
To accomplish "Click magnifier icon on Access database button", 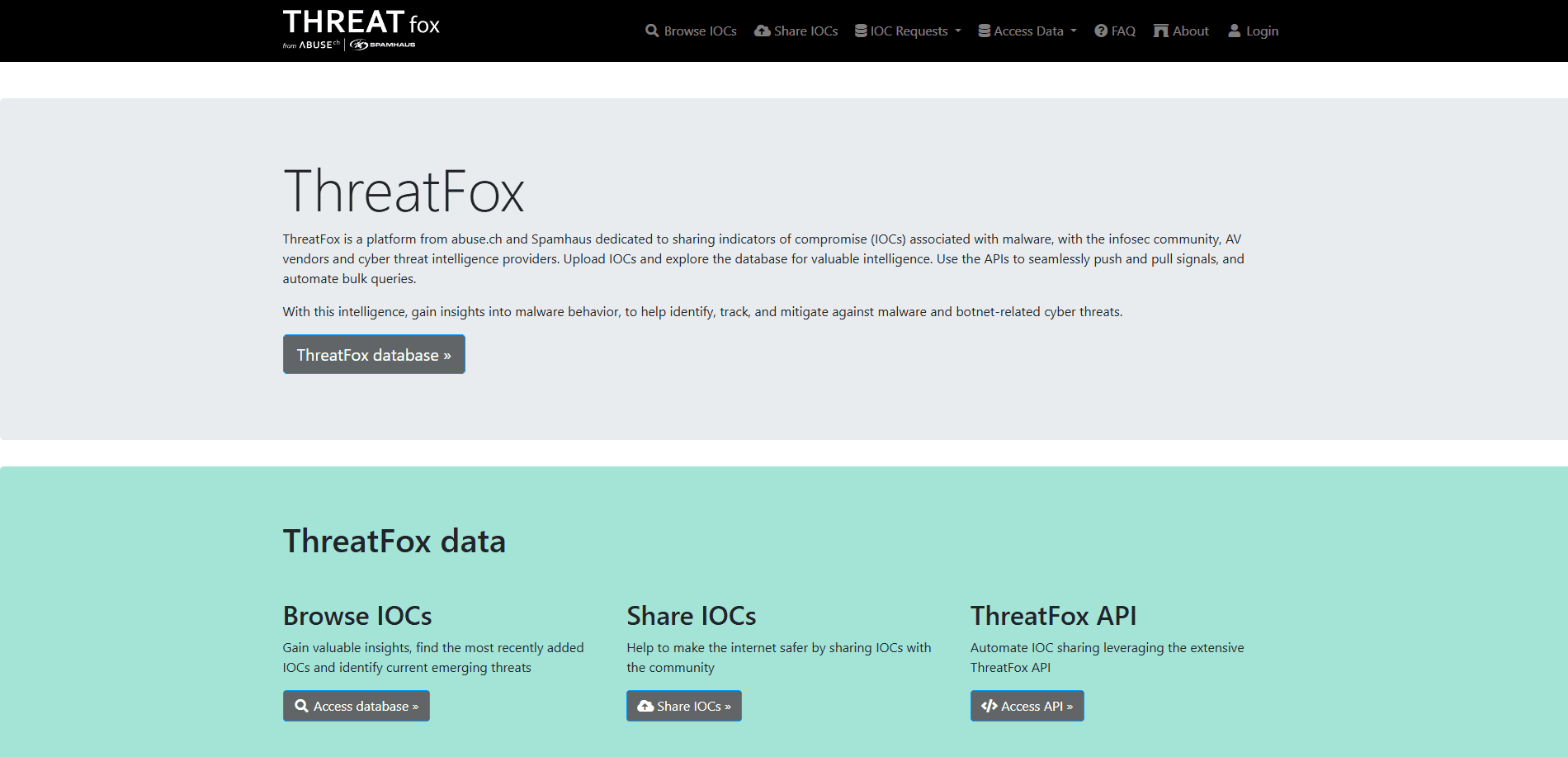I will (x=302, y=706).
